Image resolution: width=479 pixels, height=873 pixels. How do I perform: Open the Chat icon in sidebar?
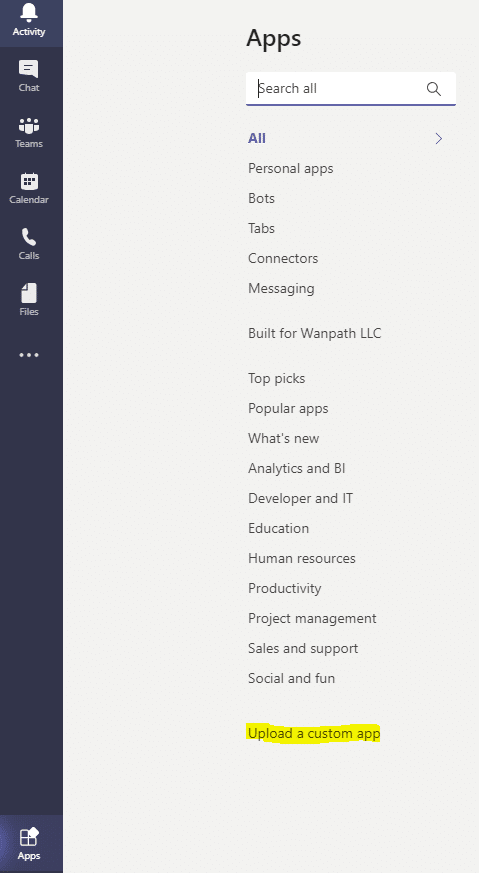pos(28,68)
